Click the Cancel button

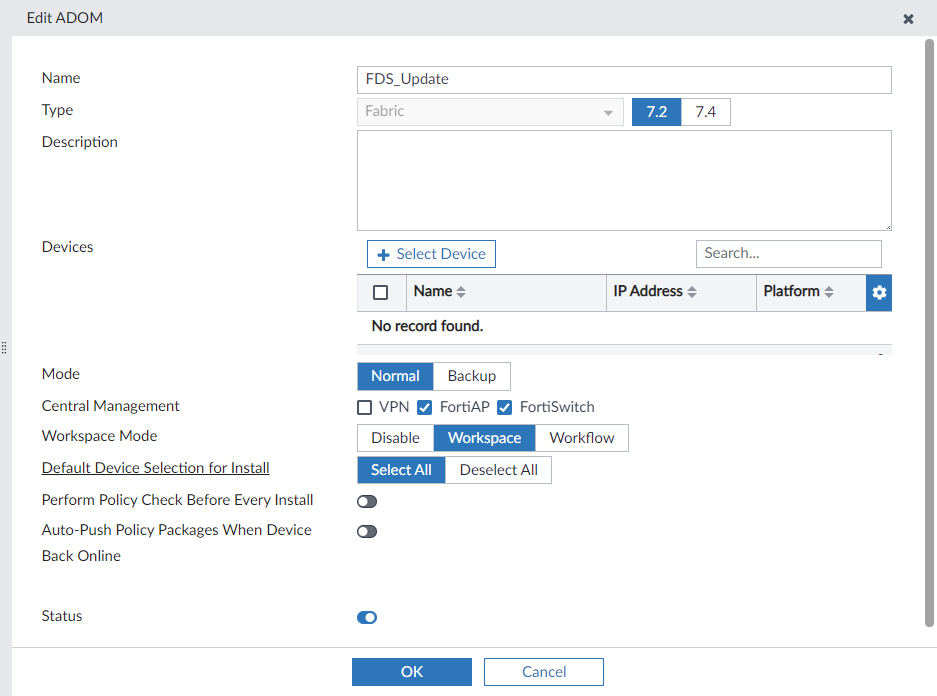[544, 672]
